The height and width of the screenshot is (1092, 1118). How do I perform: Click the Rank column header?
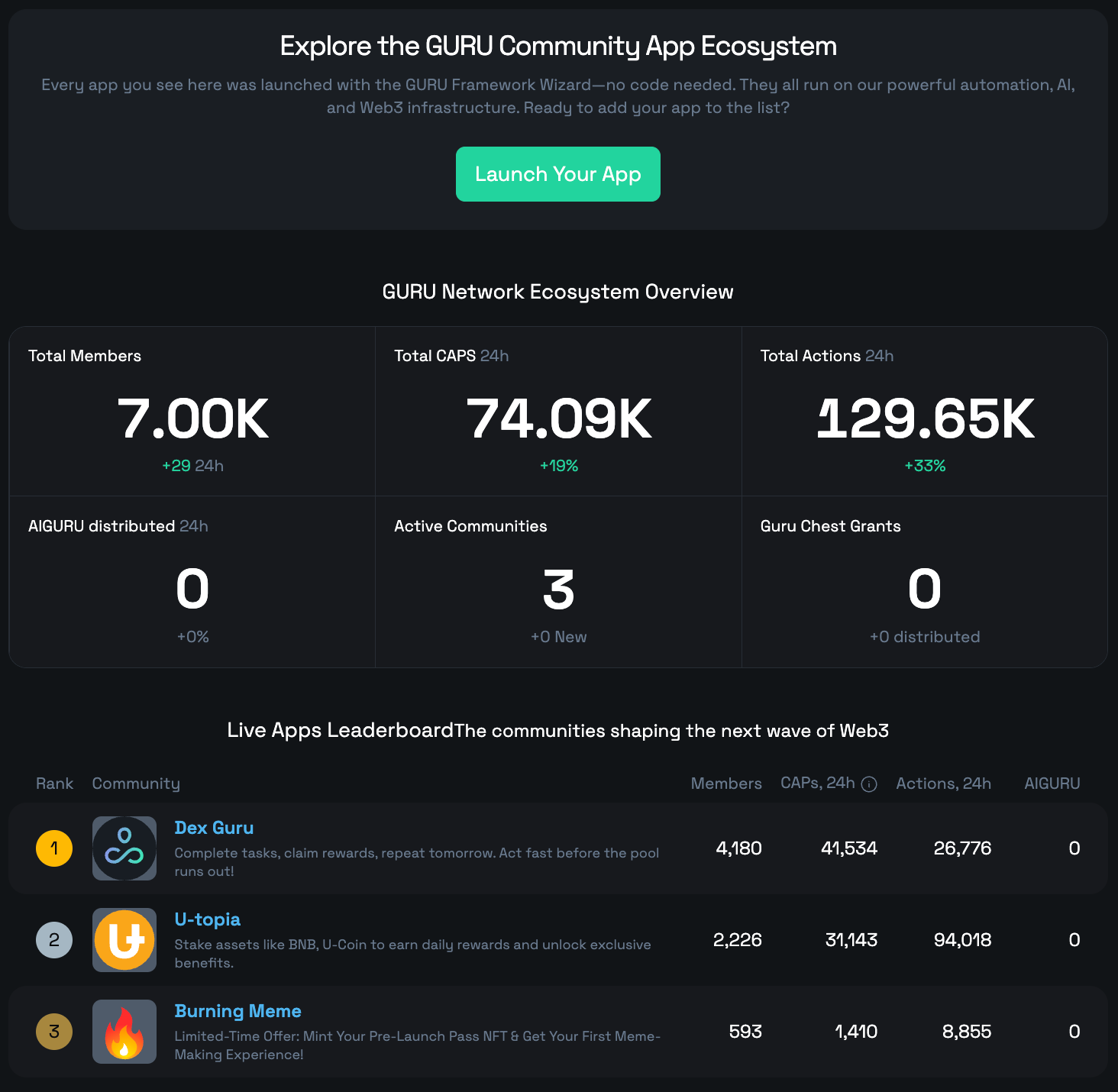tap(54, 783)
